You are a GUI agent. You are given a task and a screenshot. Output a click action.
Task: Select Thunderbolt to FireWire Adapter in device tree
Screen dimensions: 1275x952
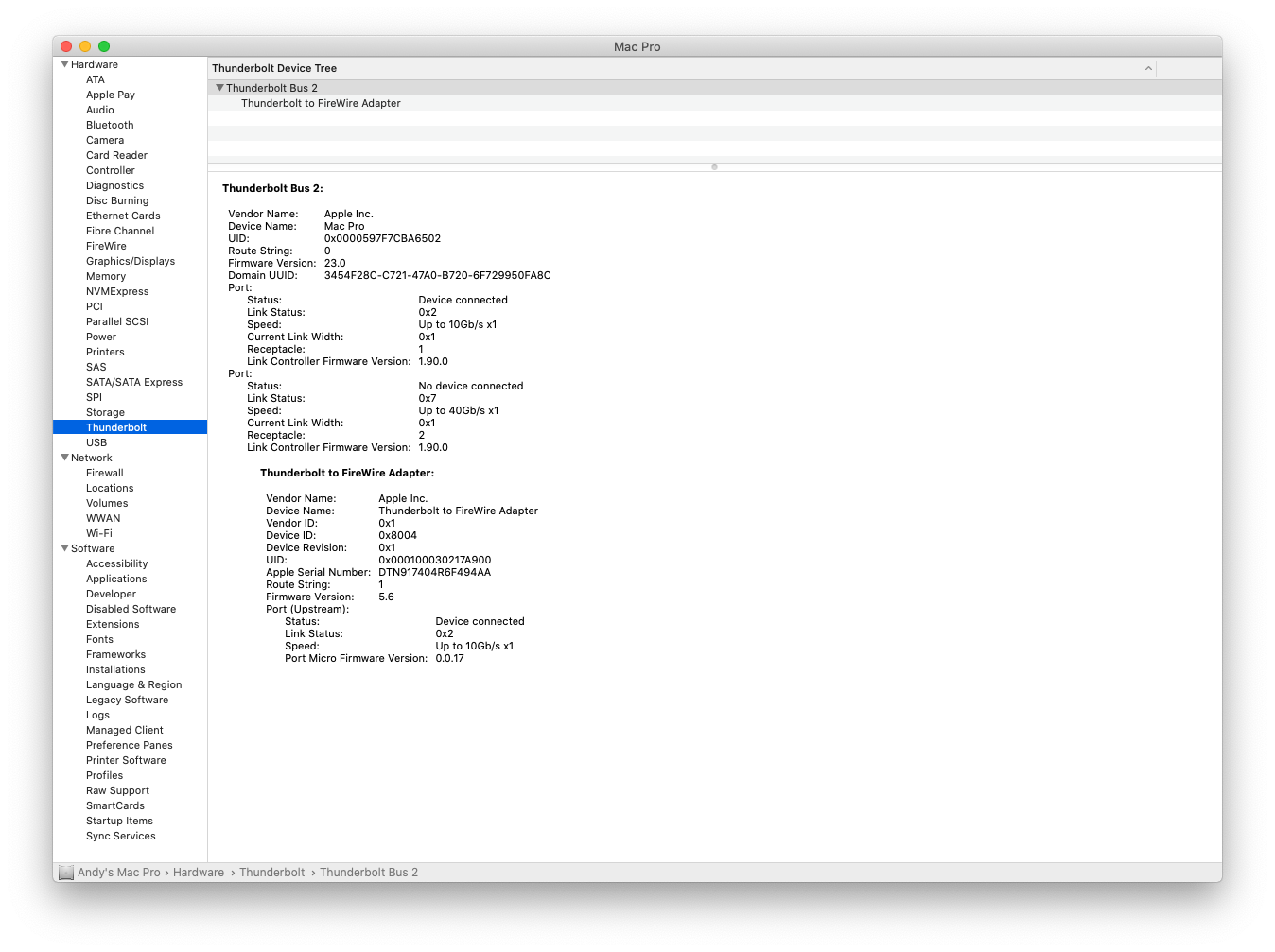coord(321,103)
